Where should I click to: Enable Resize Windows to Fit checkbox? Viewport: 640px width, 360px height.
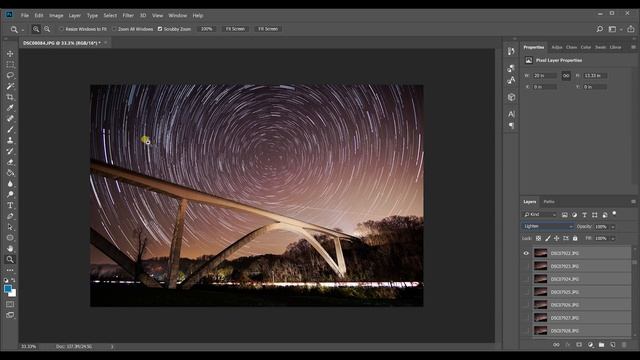click(x=62, y=29)
